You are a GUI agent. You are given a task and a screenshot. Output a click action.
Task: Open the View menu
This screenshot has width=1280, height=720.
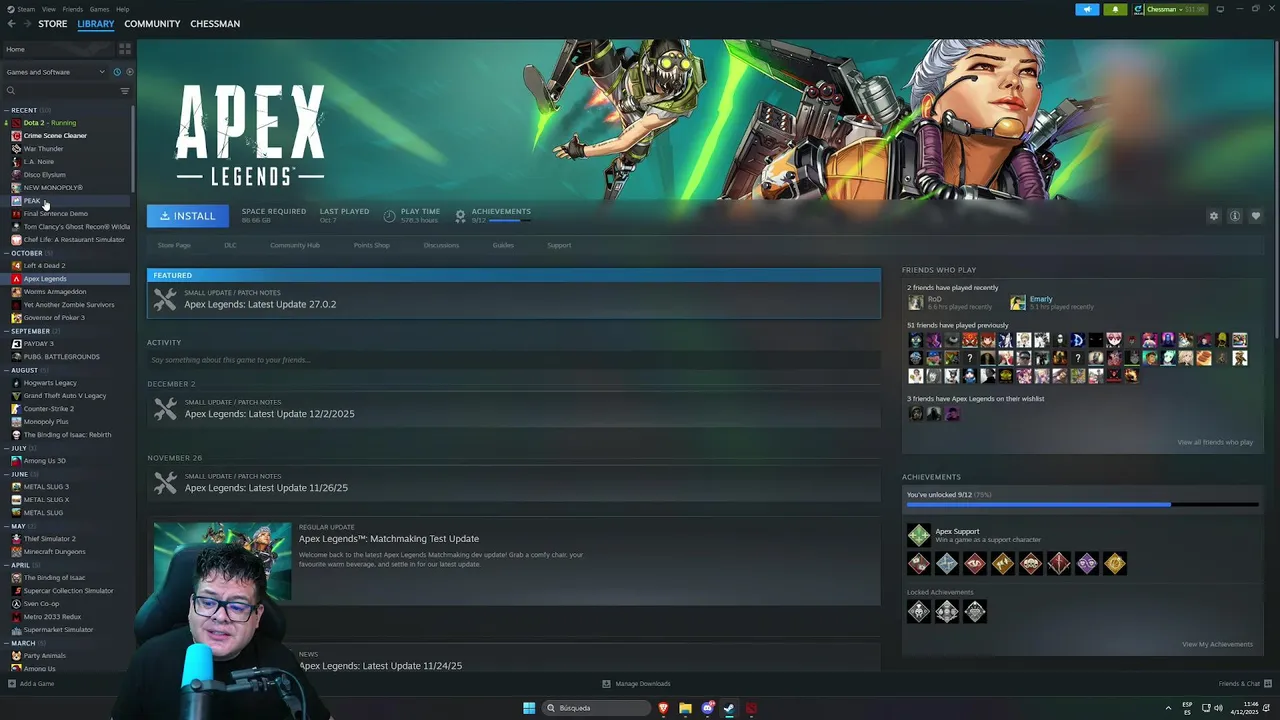click(48, 9)
